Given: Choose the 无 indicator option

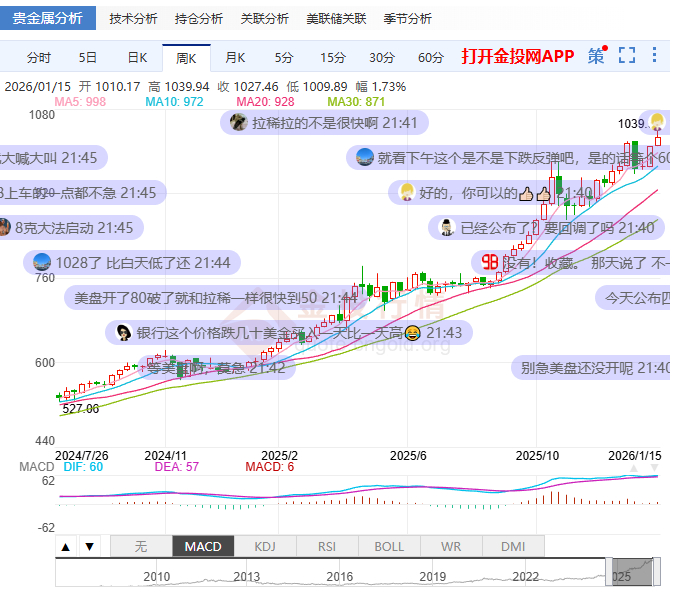Looking at the screenshot, I should pos(141,547).
